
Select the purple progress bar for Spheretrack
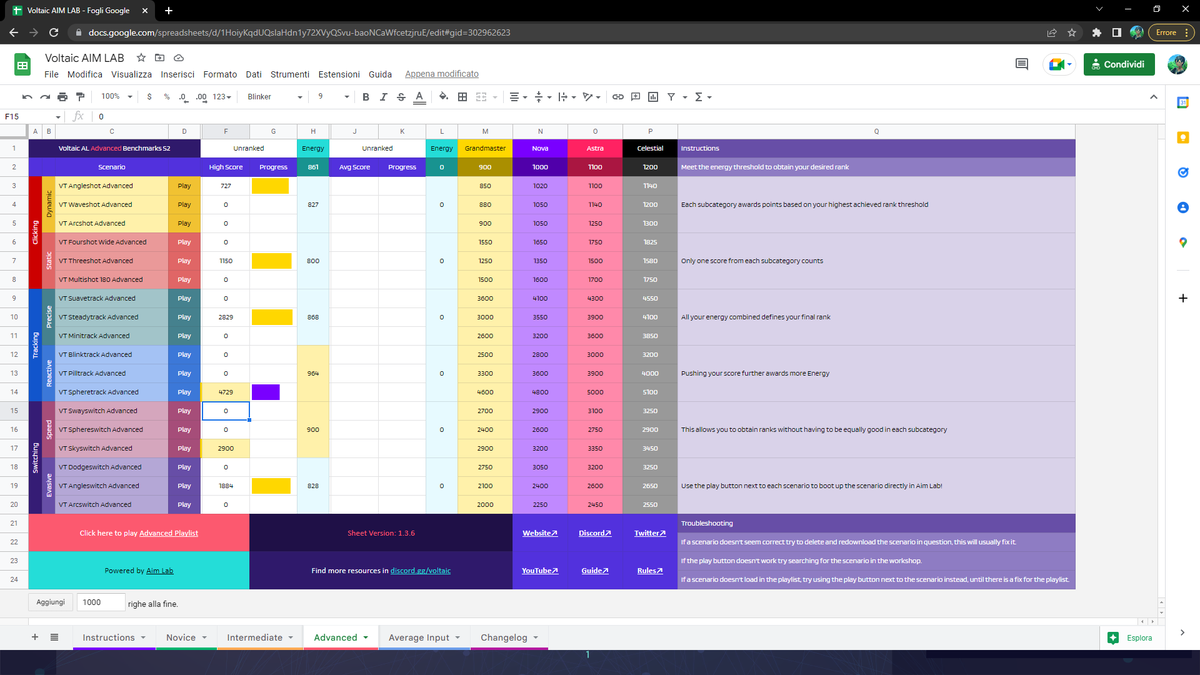pyautogui.click(x=266, y=392)
